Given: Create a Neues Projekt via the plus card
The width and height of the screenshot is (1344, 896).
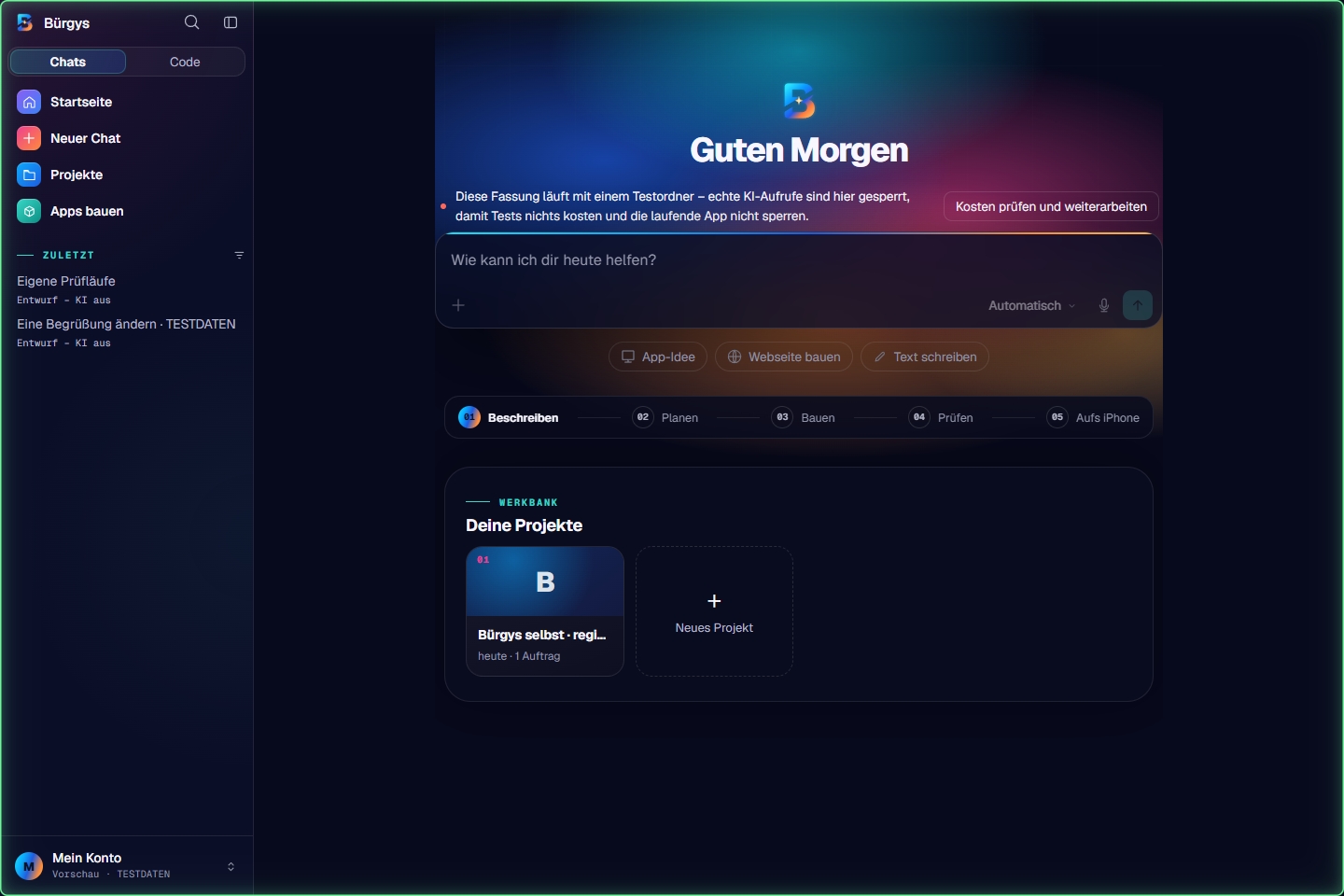Looking at the screenshot, I should [714, 611].
